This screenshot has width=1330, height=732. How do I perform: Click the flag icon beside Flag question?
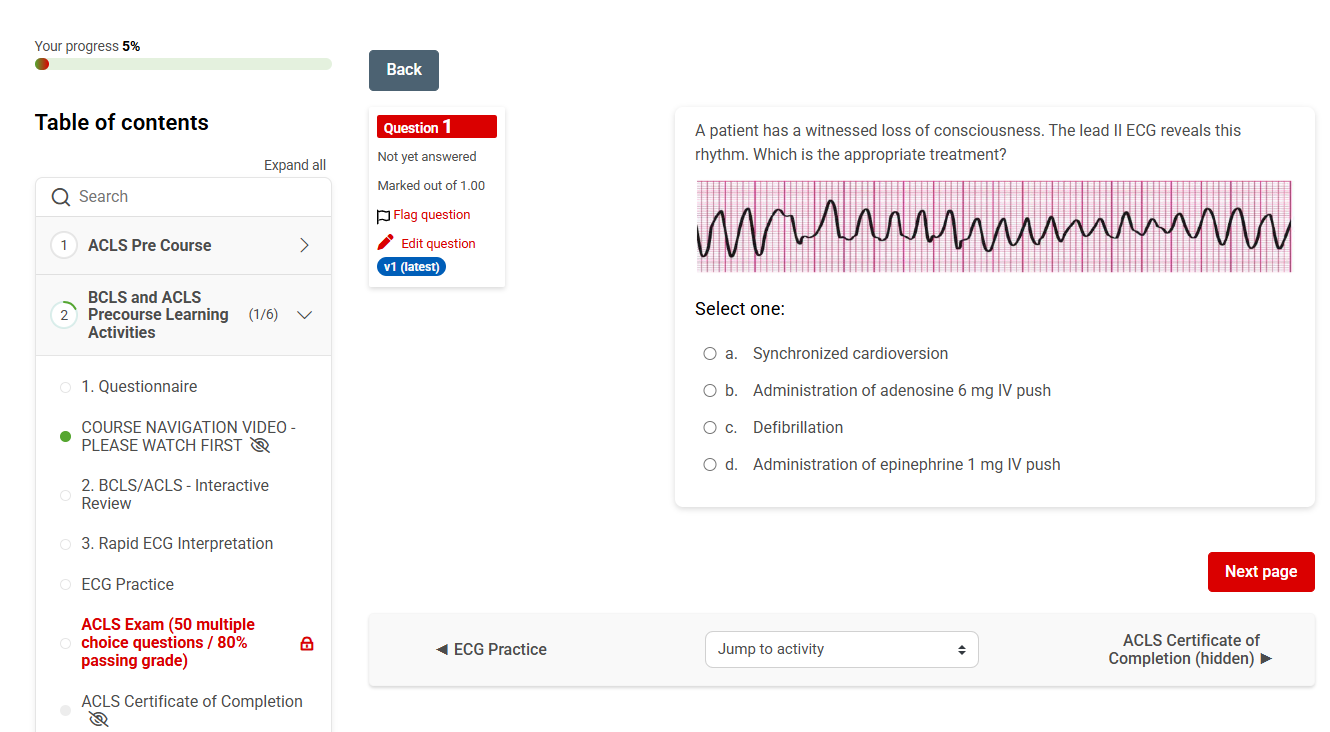[x=384, y=216]
